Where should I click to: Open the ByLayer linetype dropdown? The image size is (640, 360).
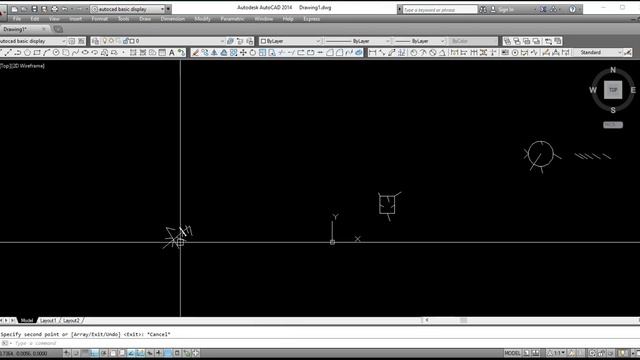pyautogui.click(x=358, y=41)
